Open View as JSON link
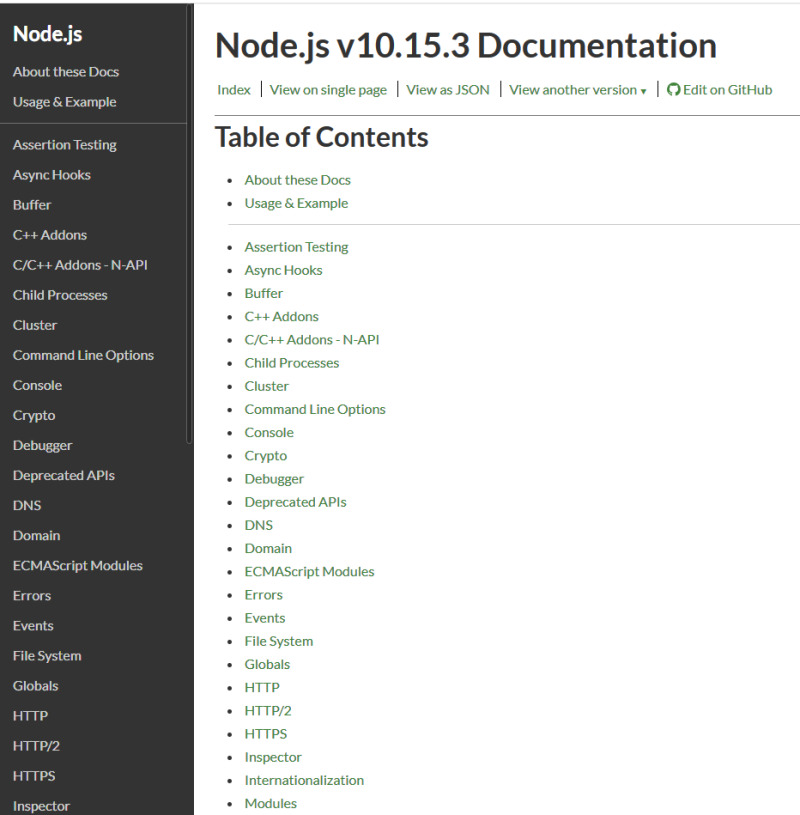800x815 pixels. tap(448, 90)
